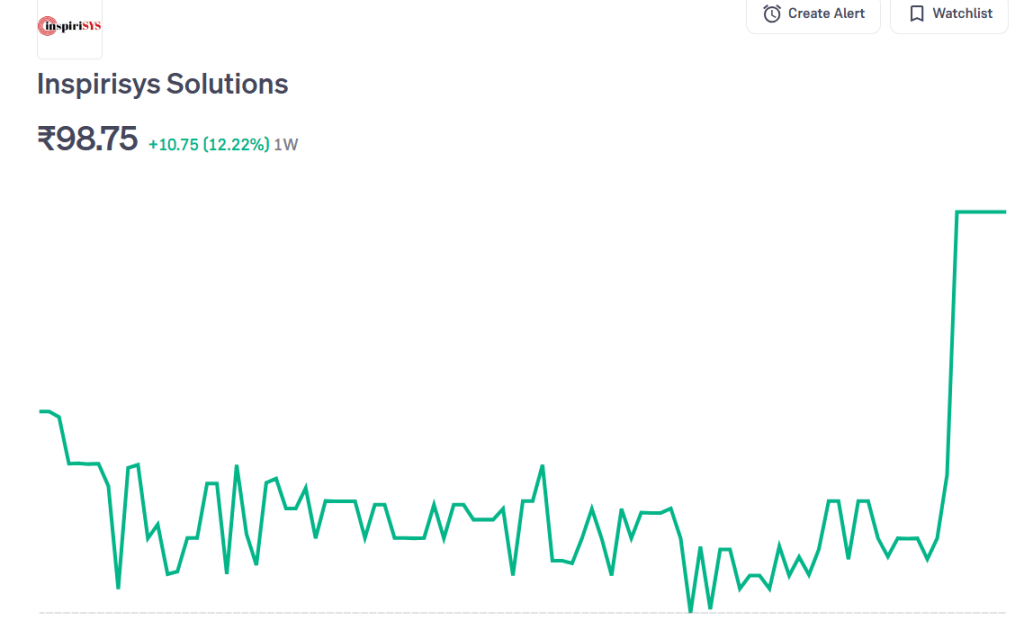Click the rupee symbol before the price
The height and width of the screenshot is (621, 1024).
46,139
